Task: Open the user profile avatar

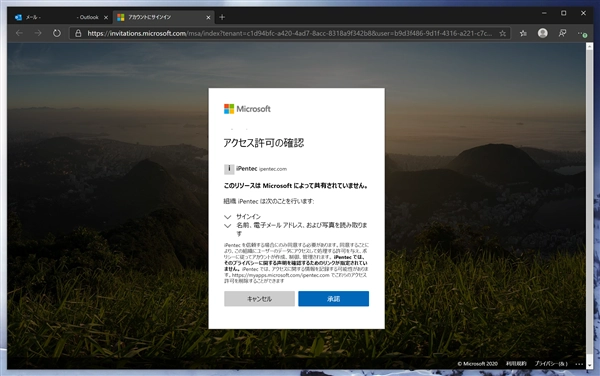Action: point(543,33)
